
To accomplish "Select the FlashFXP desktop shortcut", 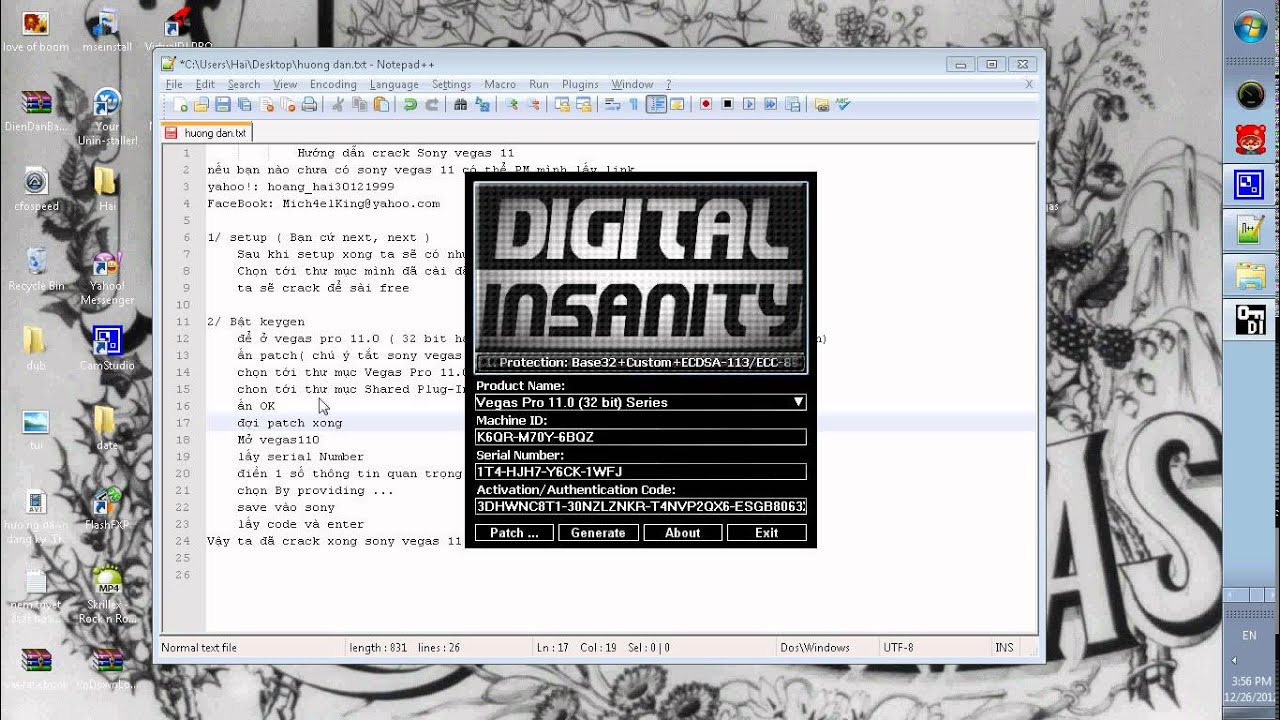I will pos(107,508).
